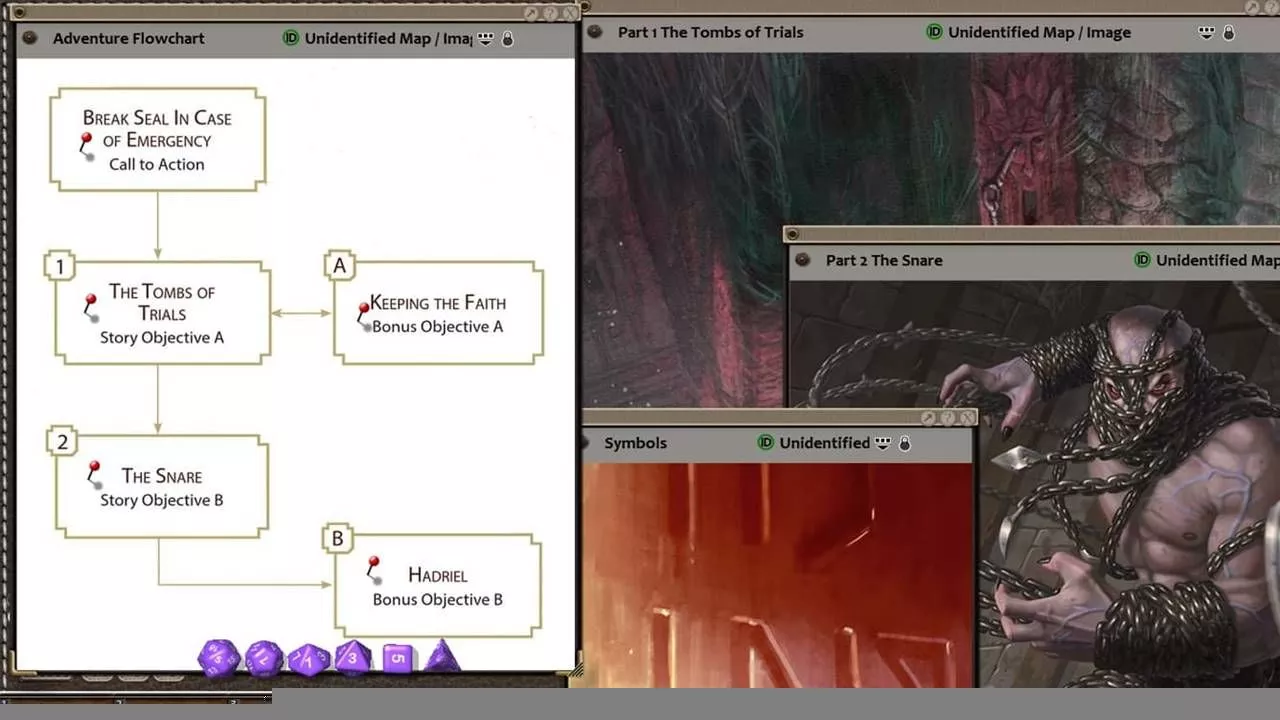
Task: Open the Hadriel bonus objective pin
Action: (374, 569)
